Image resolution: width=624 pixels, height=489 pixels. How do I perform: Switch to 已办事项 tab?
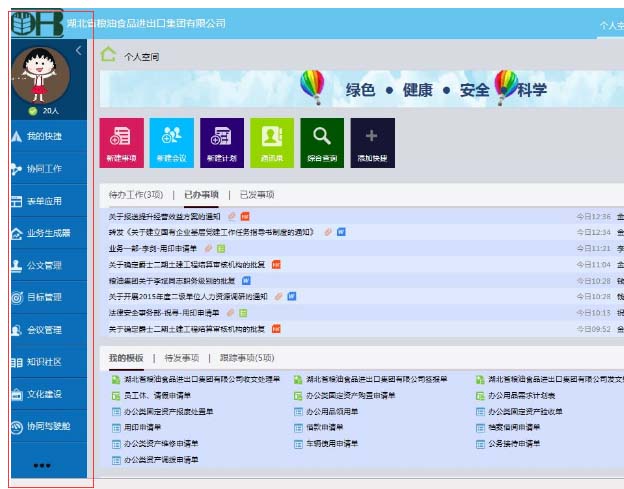(201, 195)
